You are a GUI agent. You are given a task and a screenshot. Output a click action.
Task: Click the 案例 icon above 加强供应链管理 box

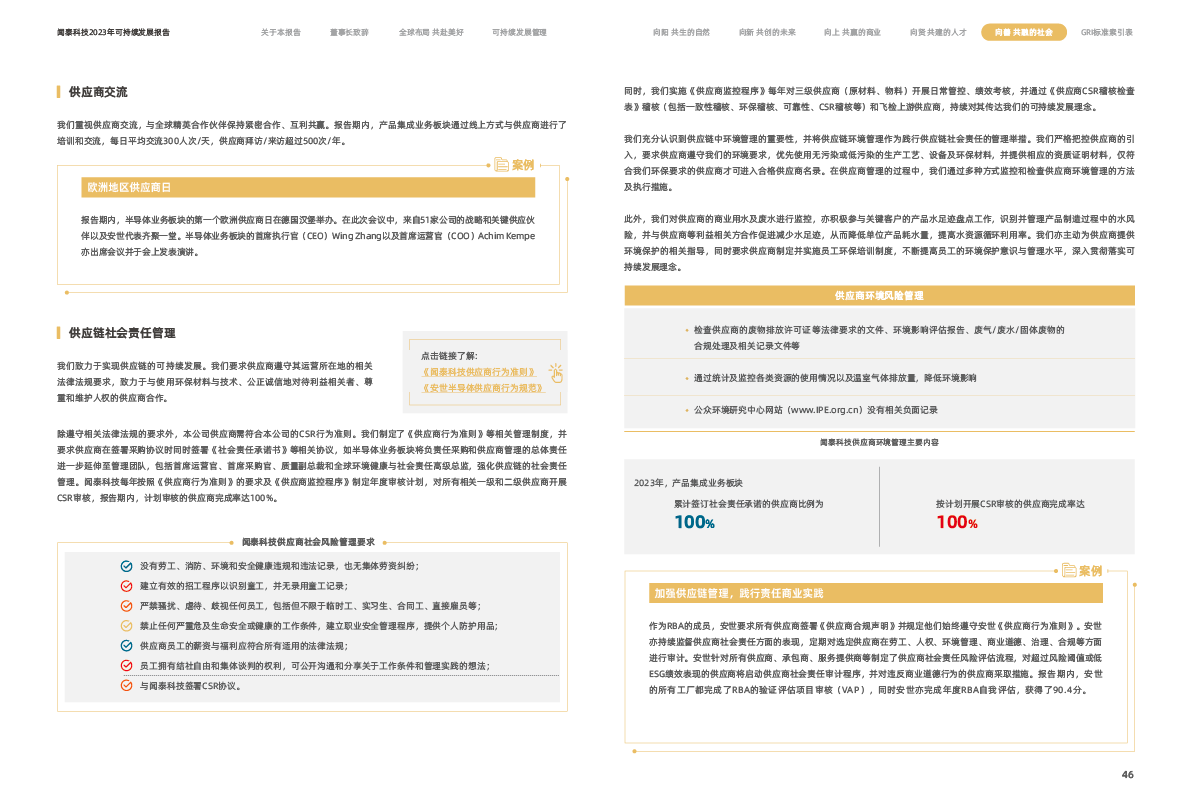point(1068,571)
